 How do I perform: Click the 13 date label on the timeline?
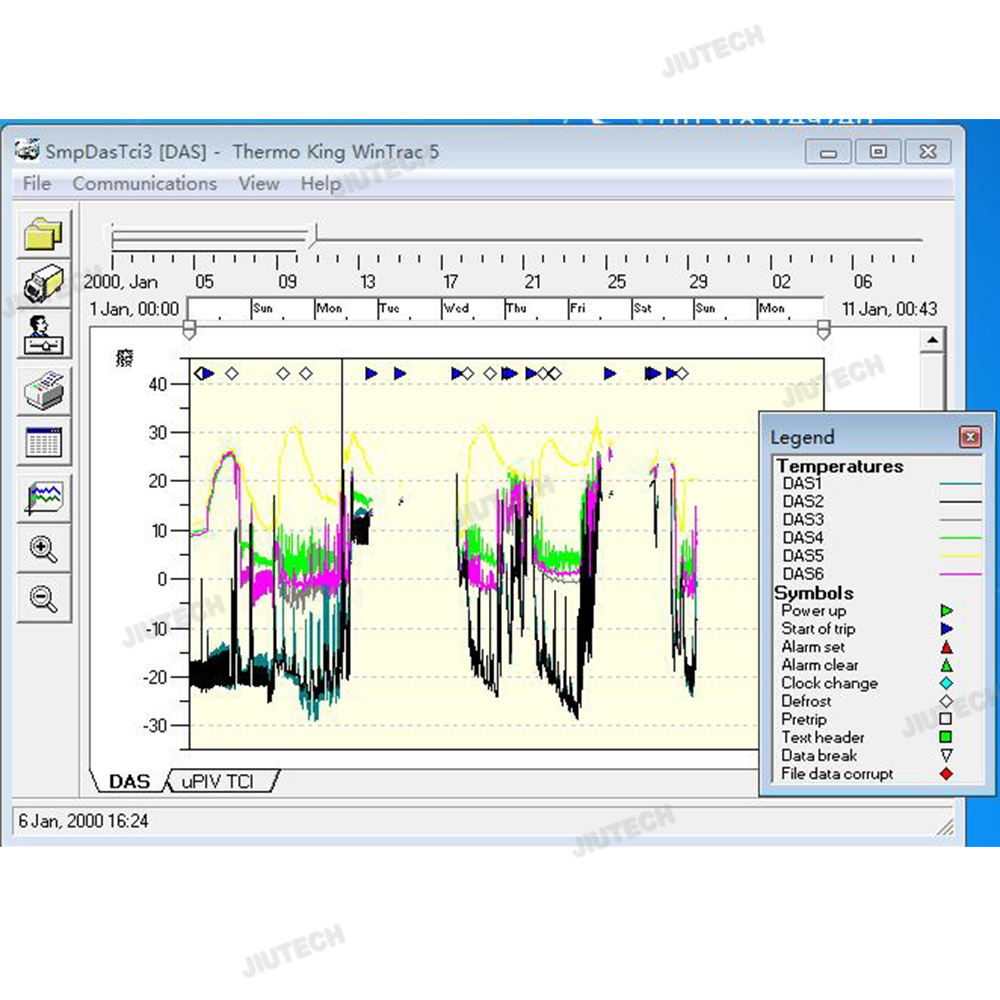point(367,282)
